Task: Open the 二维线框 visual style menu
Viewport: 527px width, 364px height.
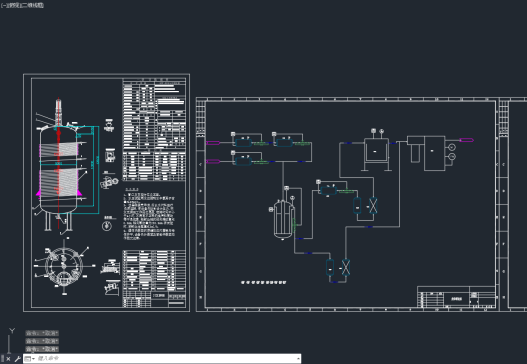Action: (32, 5)
